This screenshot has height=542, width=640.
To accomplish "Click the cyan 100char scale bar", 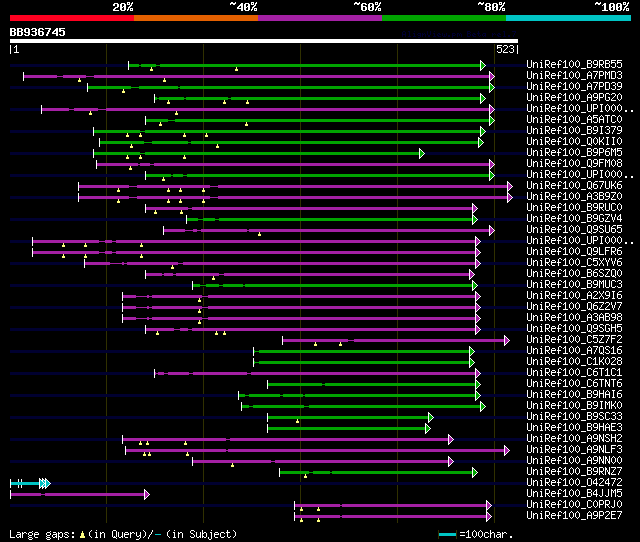I will [x=447, y=534].
